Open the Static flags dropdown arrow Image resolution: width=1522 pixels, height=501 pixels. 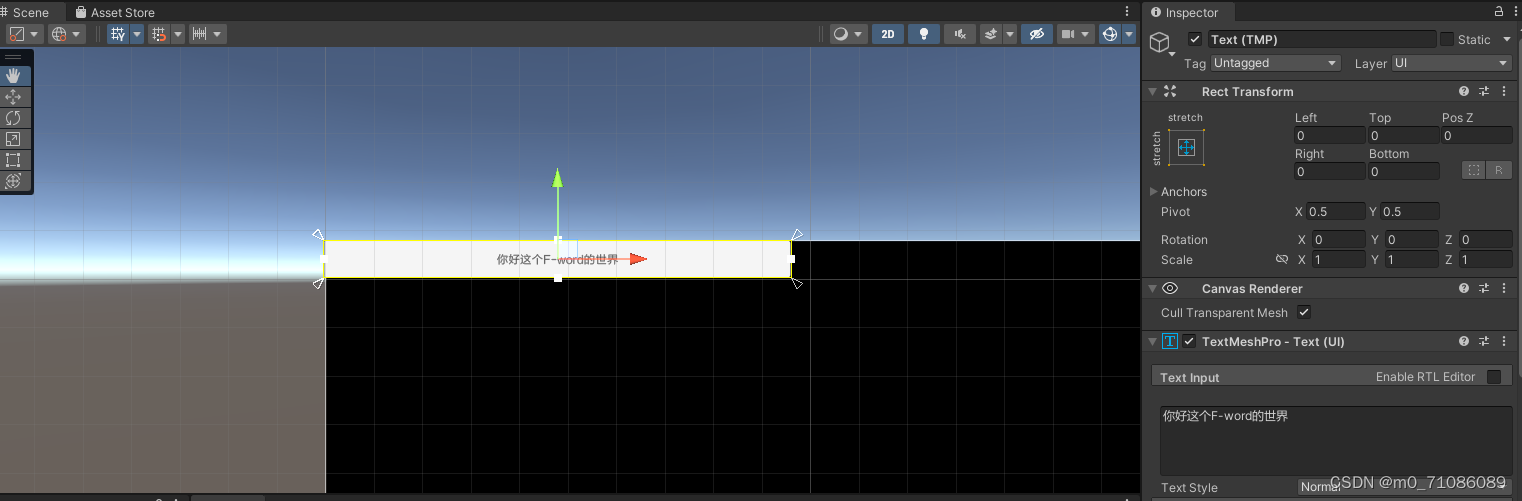[1508, 40]
